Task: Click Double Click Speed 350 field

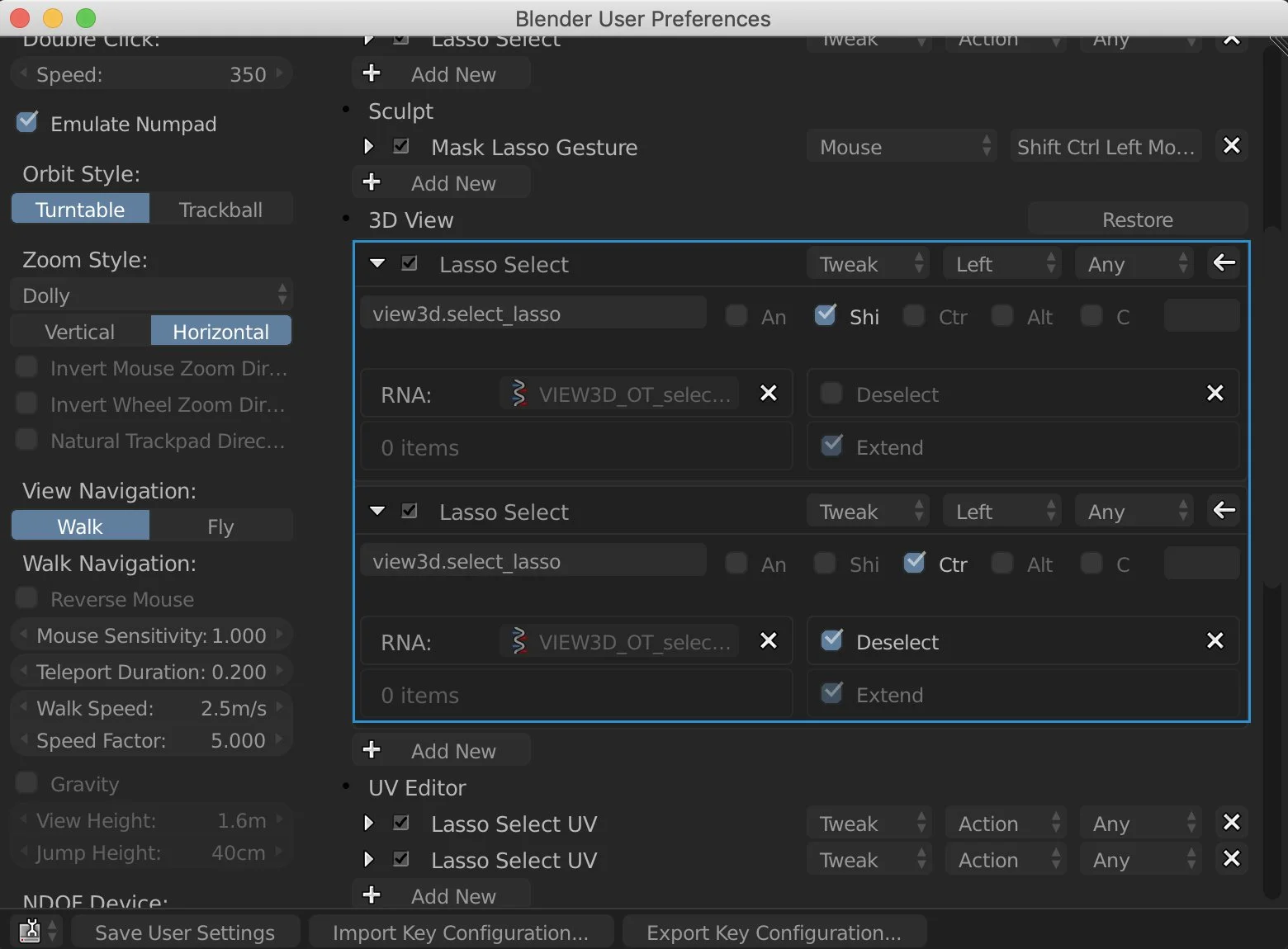Action: pyautogui.click(x=152, y=73)
